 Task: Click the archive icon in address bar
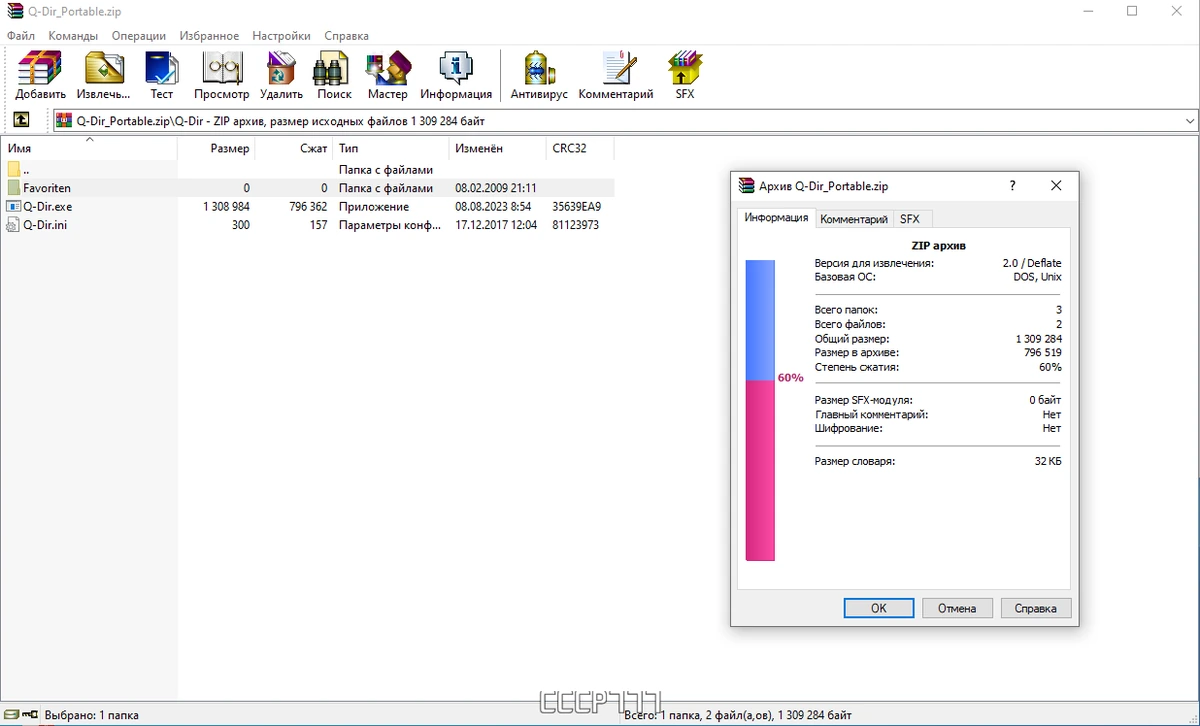point(64,120)
